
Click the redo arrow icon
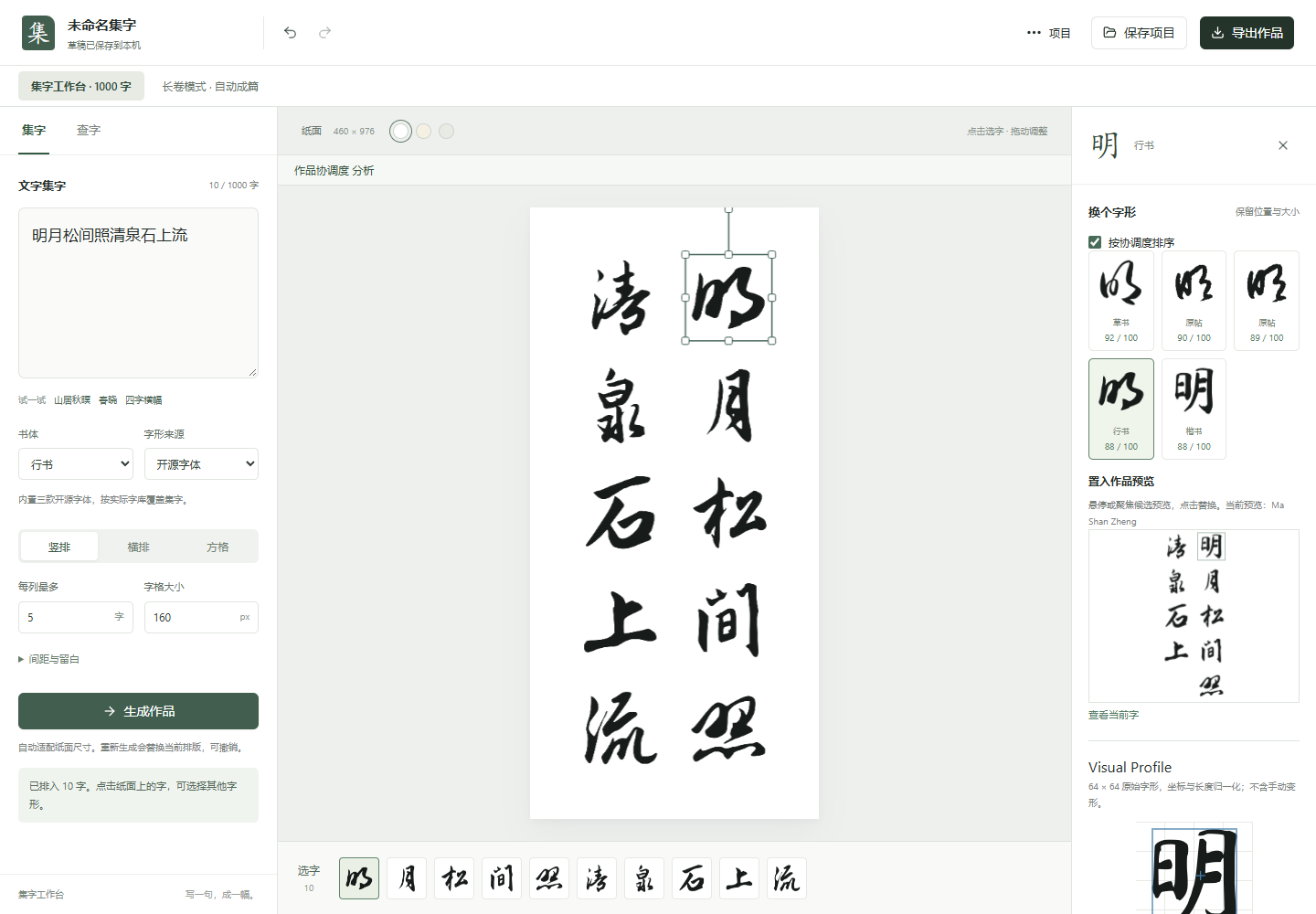(x=324, y=33)
